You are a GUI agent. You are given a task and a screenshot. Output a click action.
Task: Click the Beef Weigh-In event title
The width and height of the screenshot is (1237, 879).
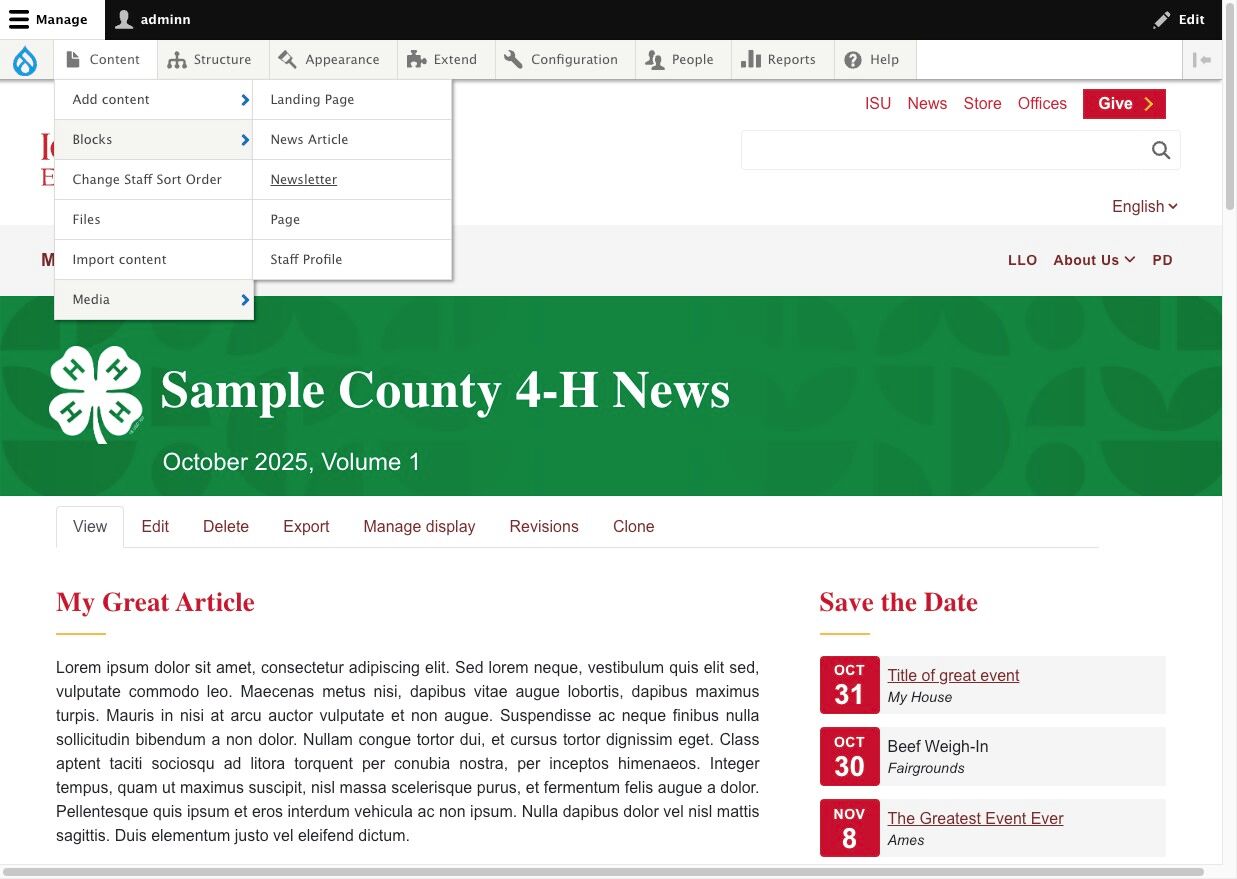tap(937, 747)
